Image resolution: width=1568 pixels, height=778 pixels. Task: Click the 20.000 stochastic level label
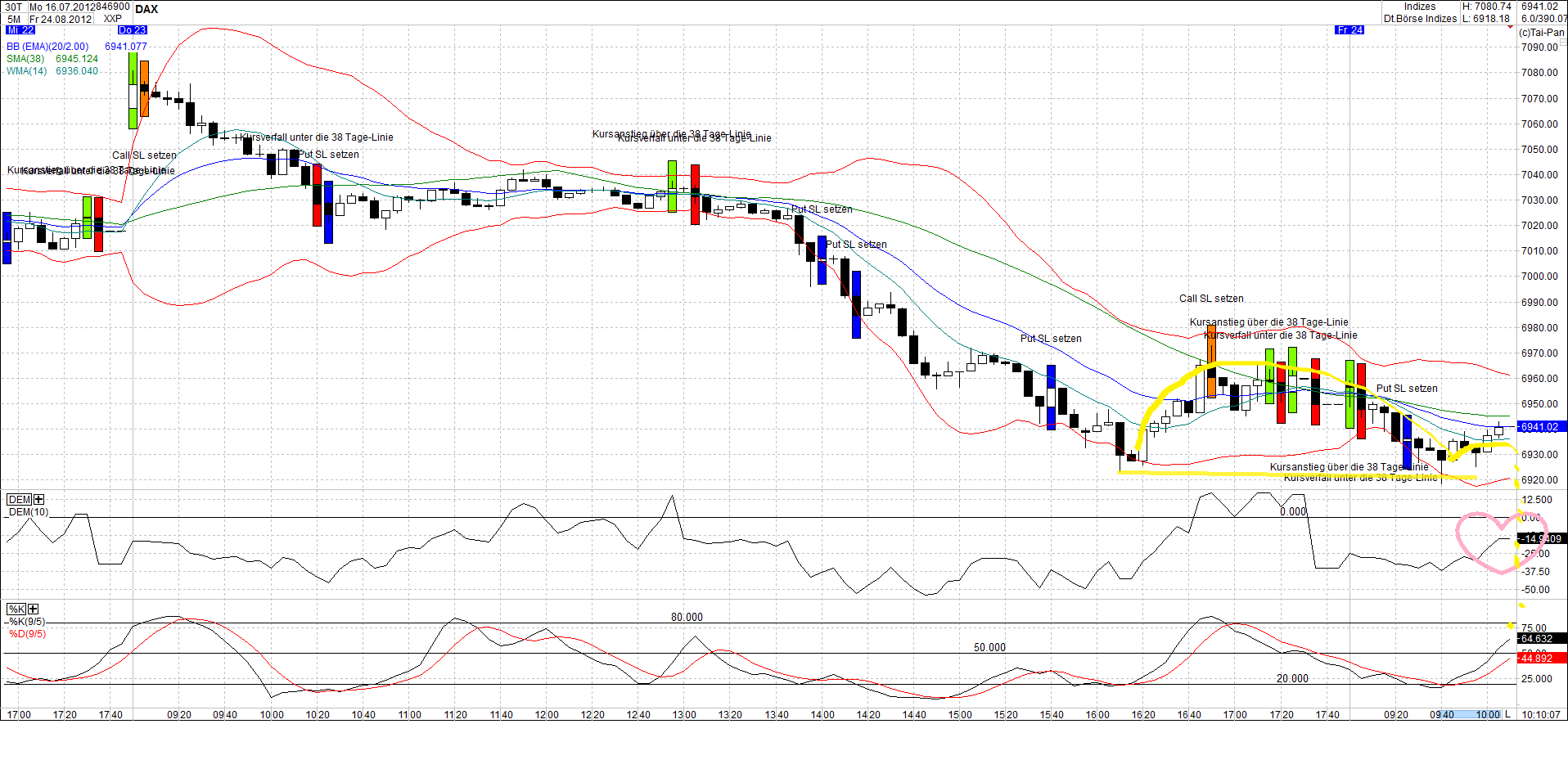point(1292,678)
